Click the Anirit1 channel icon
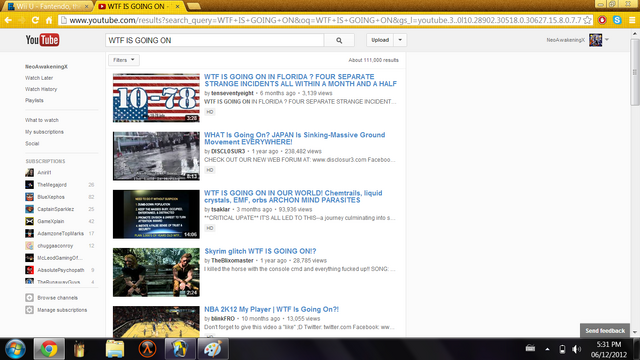Screen dimensions: 640x360 (29, 173)
